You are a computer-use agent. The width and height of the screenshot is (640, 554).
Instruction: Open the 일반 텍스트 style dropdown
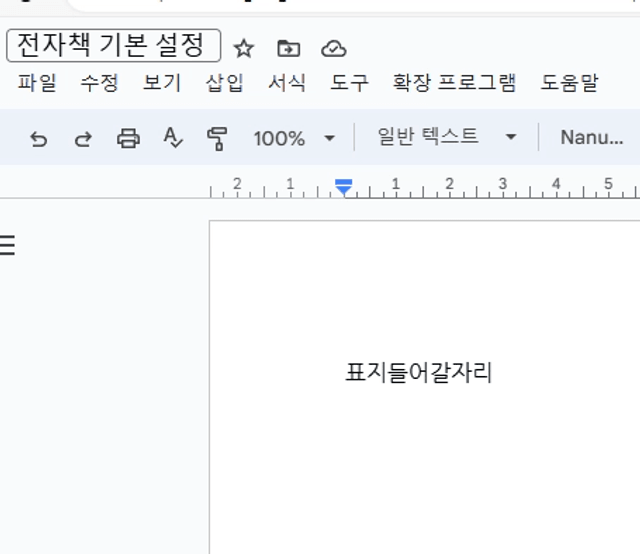click(x=447, y=137)
